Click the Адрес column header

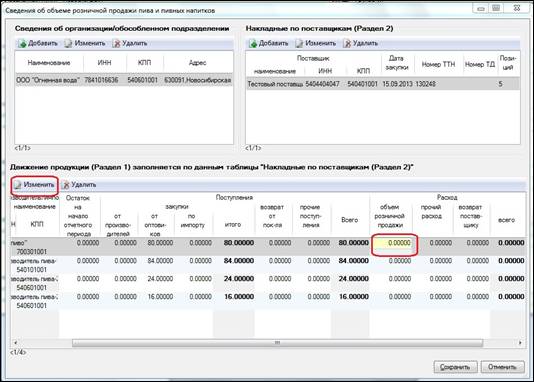point(198,63)
